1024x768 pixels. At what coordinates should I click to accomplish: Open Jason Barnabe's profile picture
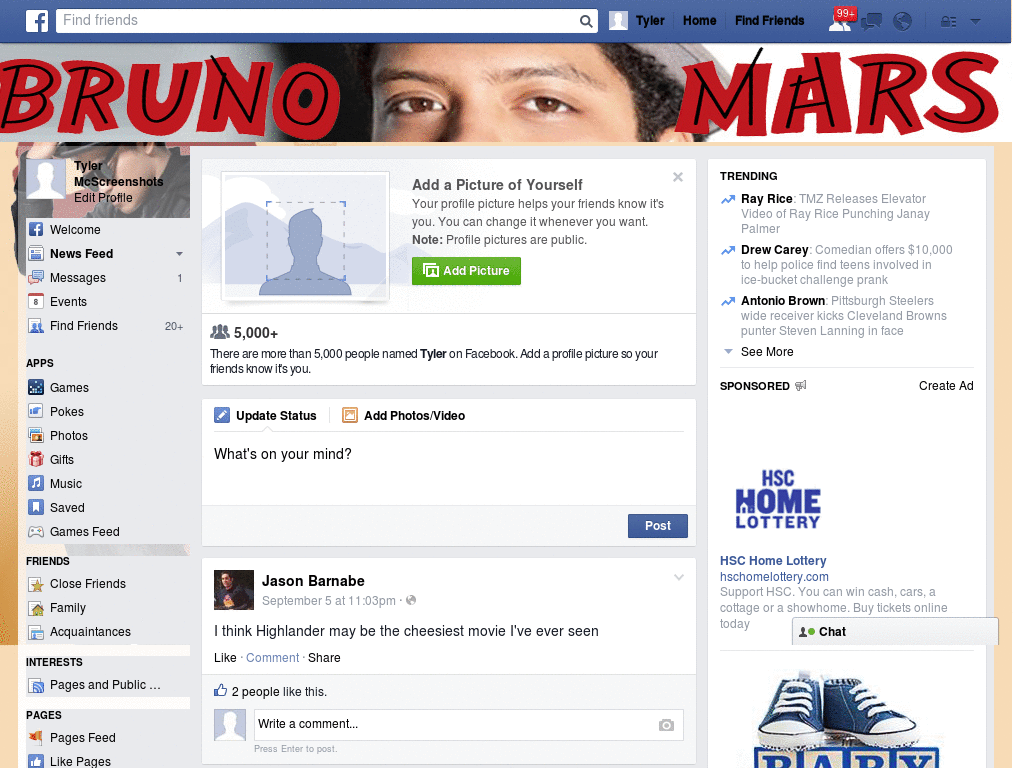click(x=234, y=590)
